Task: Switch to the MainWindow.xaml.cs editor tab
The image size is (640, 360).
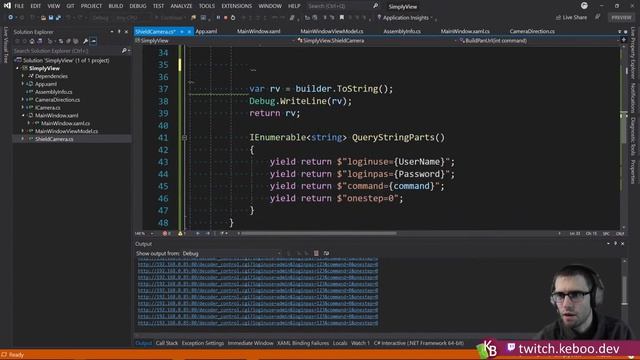Action: point(465,31)
